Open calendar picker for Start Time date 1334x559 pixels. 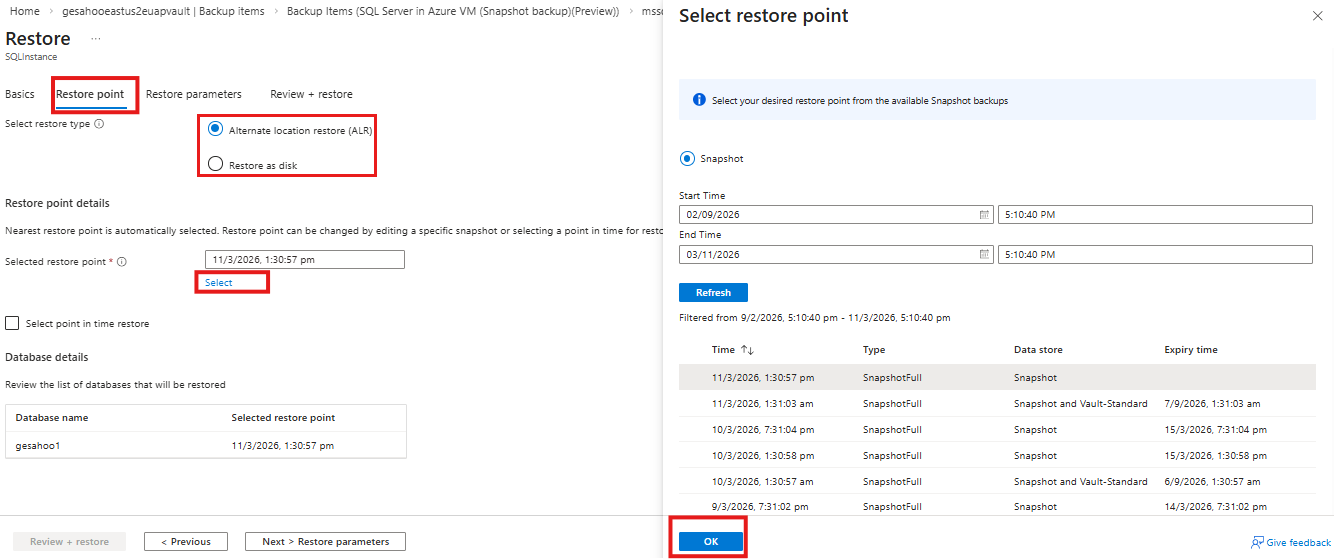984,214
